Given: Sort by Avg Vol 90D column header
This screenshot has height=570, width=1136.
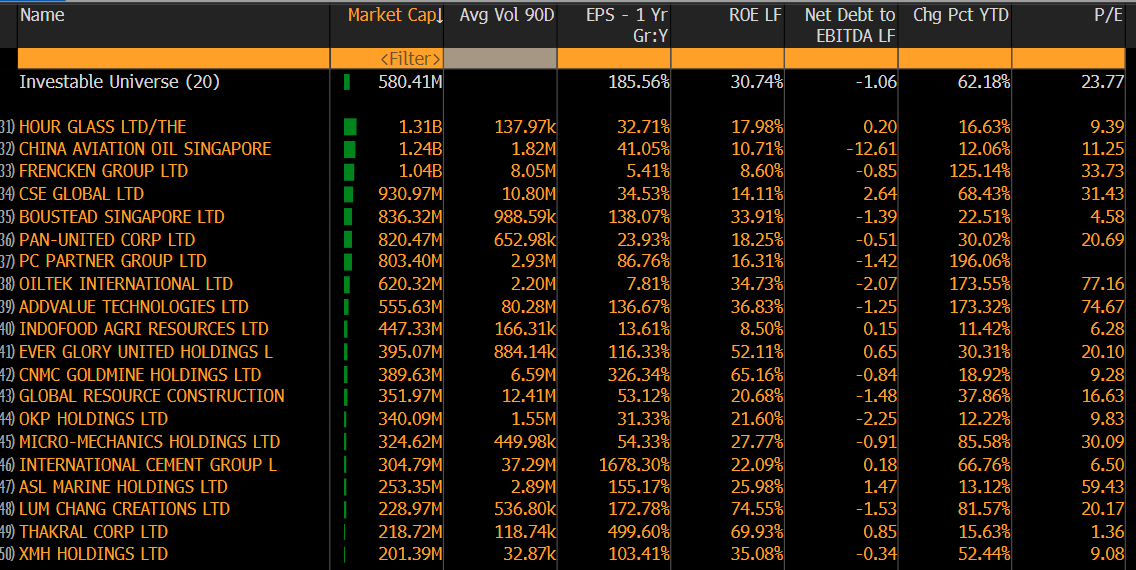Looking at the screenshot, I should coord(506,15).
